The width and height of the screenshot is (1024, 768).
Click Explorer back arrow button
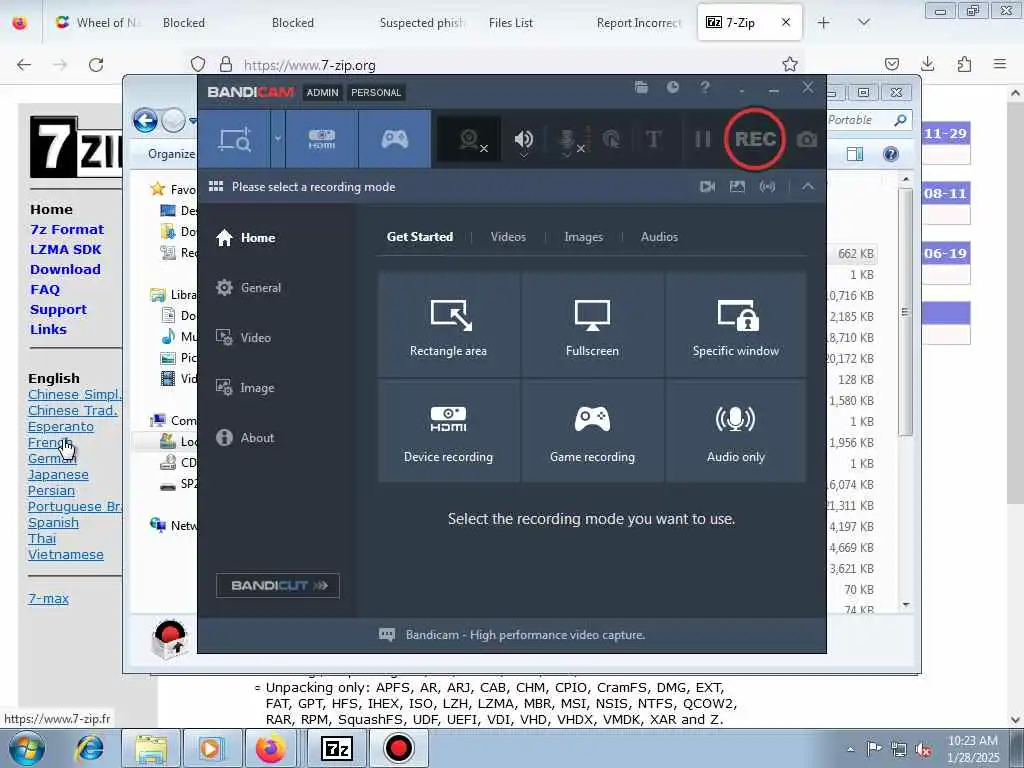click(x=145, y=121)
